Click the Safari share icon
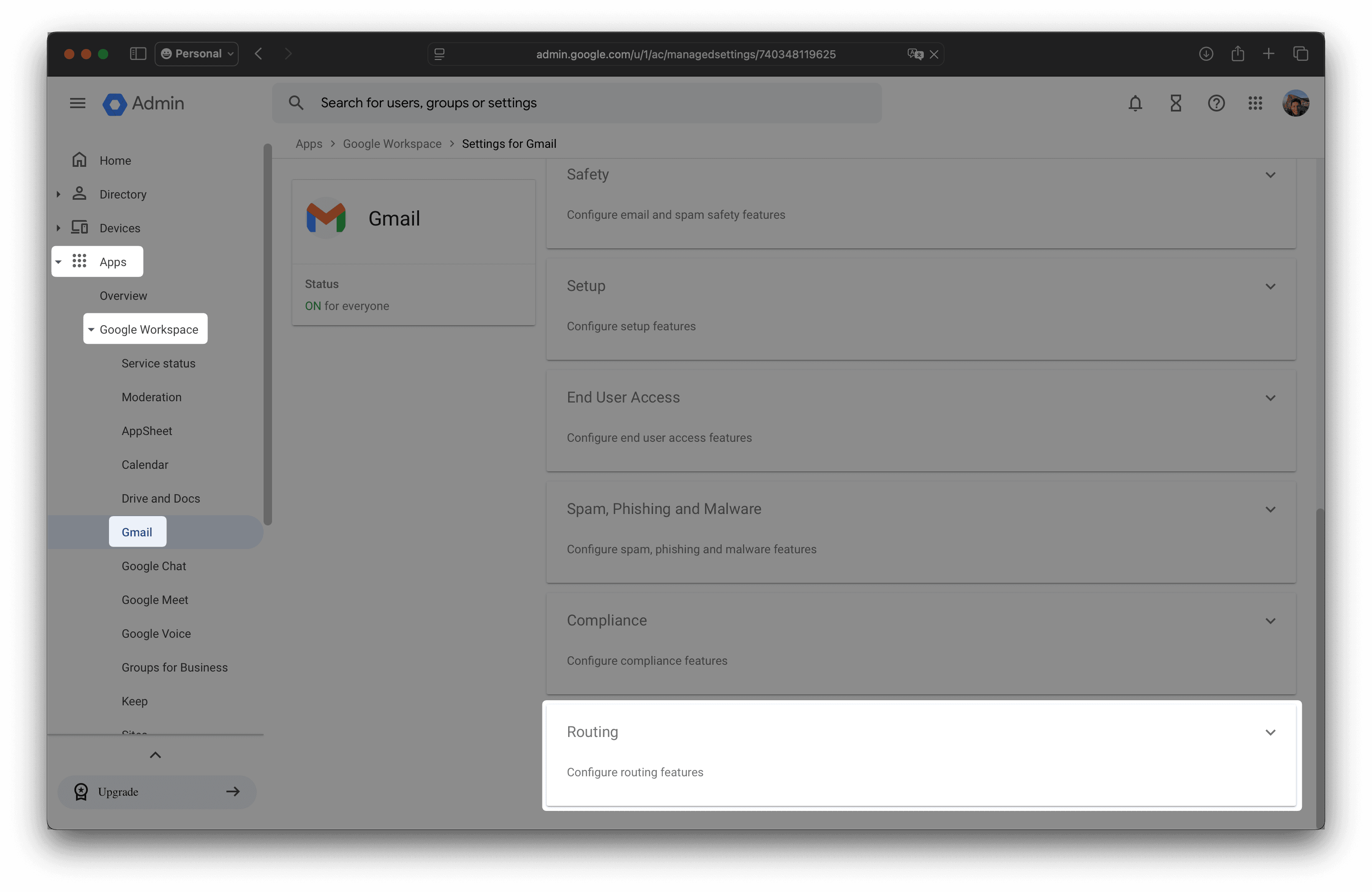The image size is (1372, 892). tap(1237, 54)
